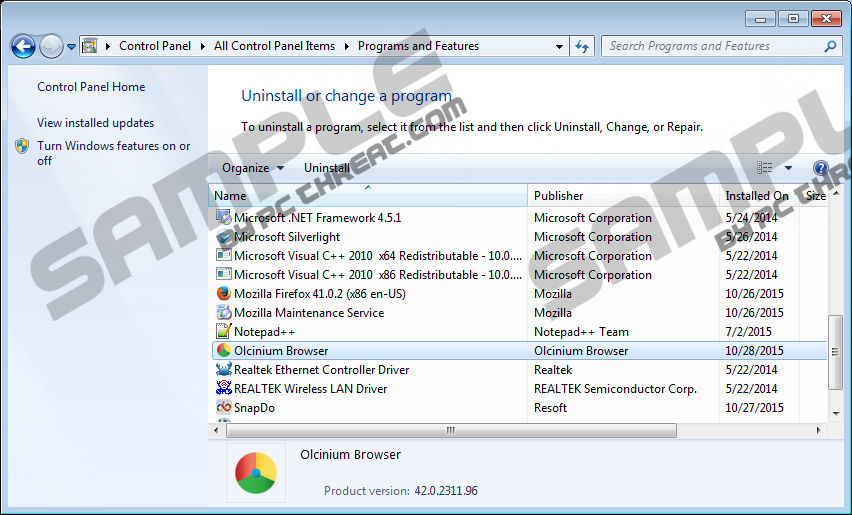Click the Back navigation arrow
Image resolution: width=852 pixels, height=515 pixels.
tap(23, 47)
